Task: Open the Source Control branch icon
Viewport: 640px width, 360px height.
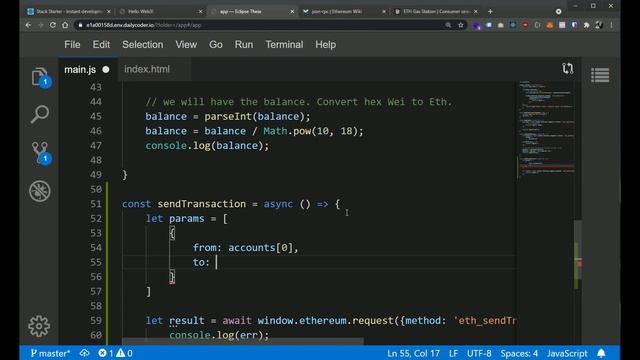Action: [40, 153]
